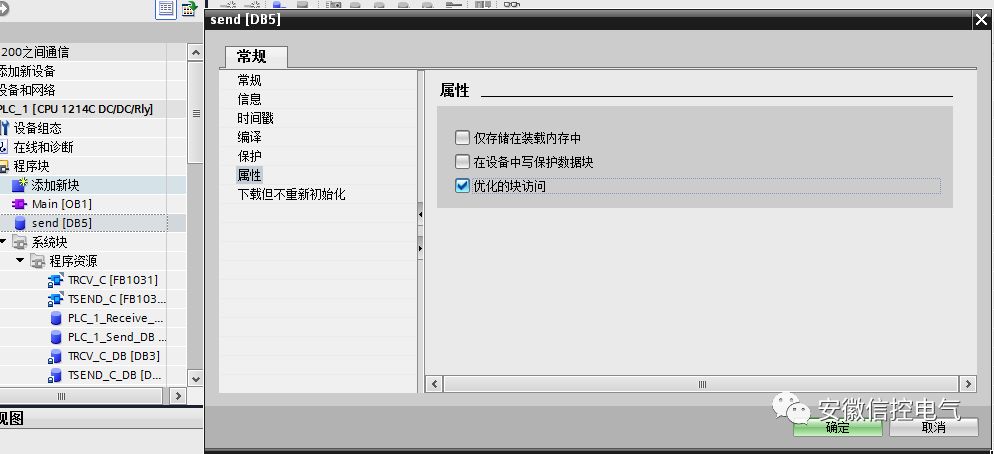Click the lower expand arrow on the splitter
The width and height of the screenshot is (994, 454).
click(x=420, y=248)
